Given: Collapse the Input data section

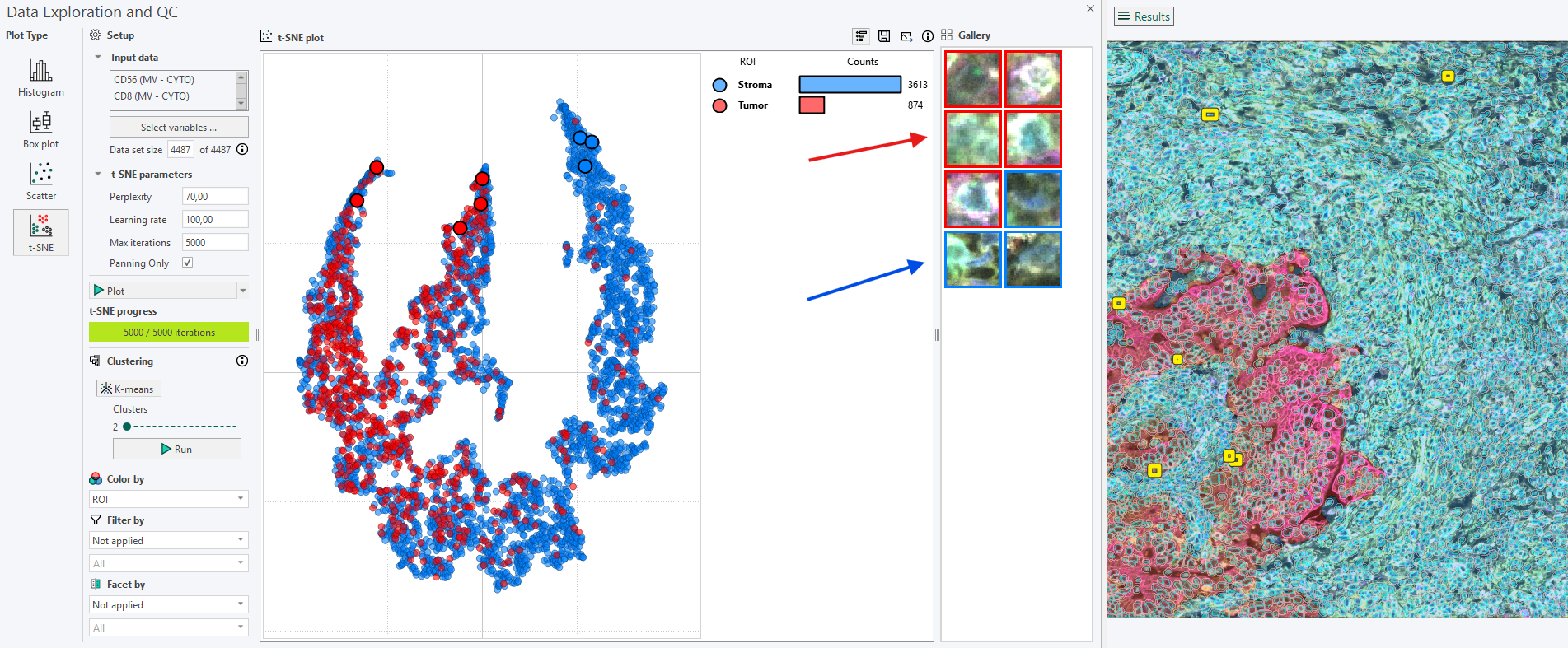Looking at the screenshot, I should coord(98,58).
